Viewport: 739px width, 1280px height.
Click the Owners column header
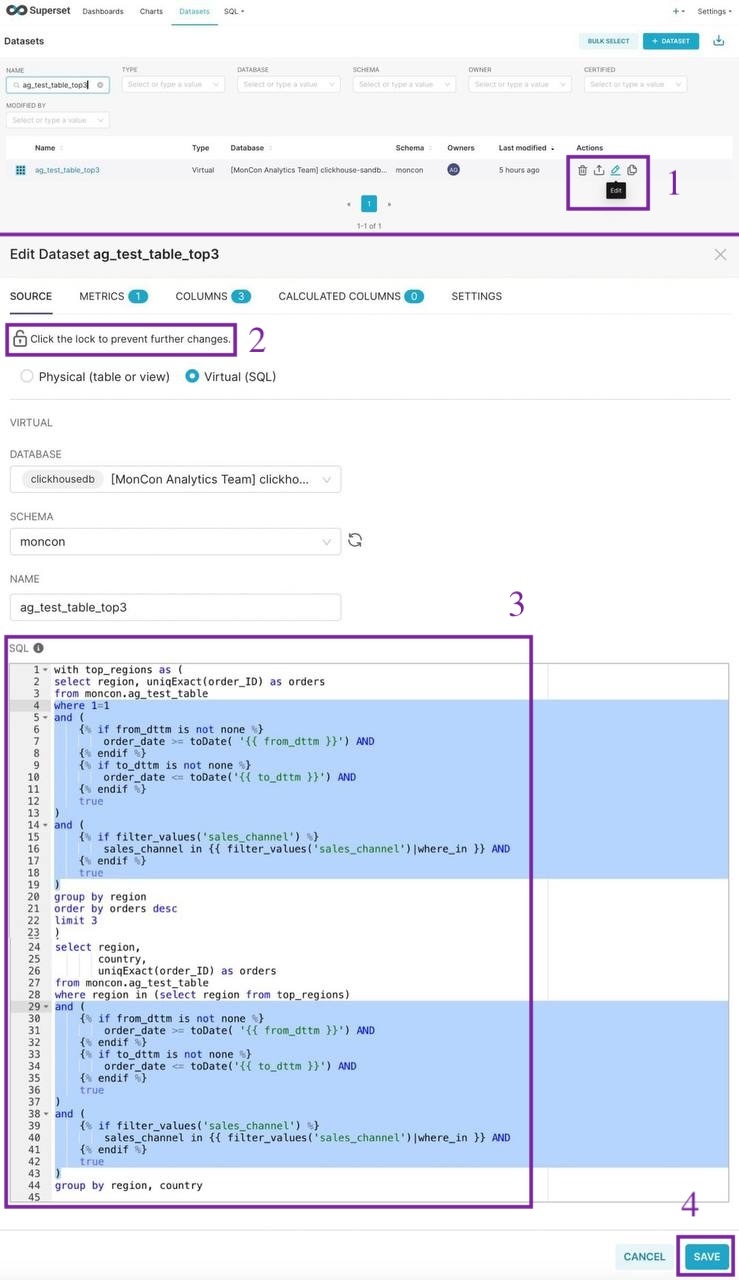click(461, 148)
